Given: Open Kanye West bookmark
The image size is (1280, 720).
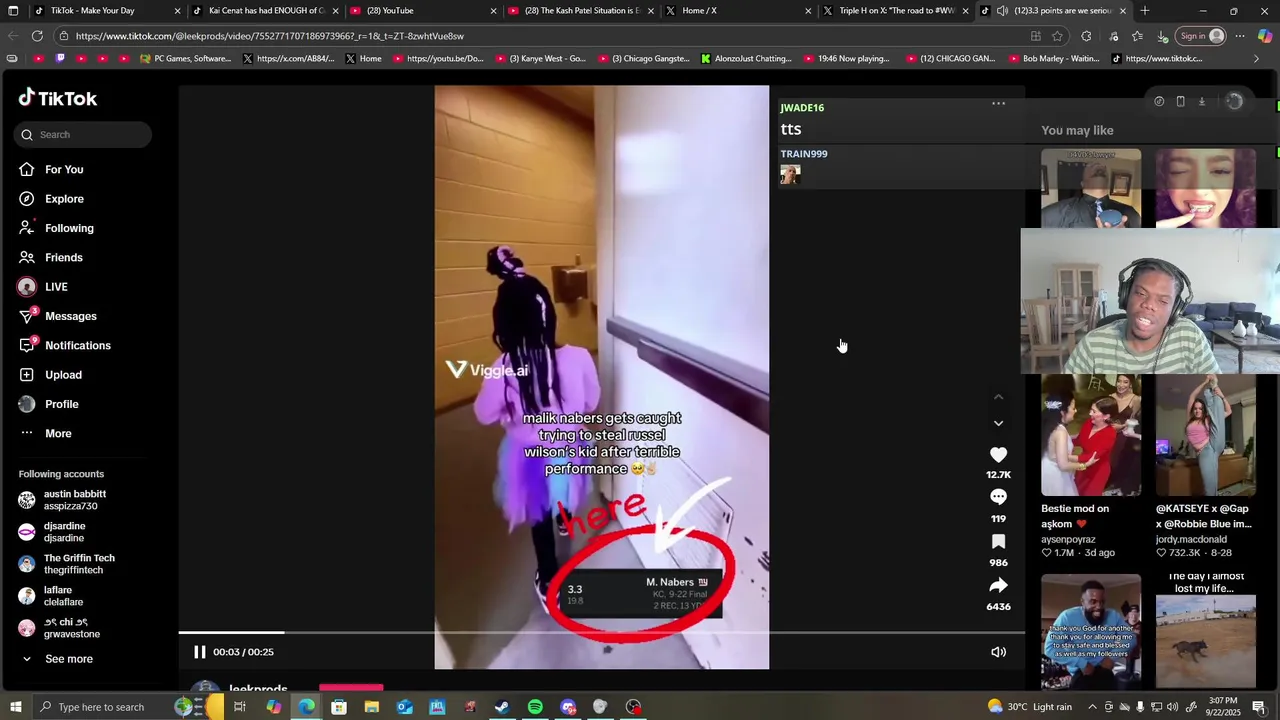Looking at the screenshot, I should tap(541, 59).
